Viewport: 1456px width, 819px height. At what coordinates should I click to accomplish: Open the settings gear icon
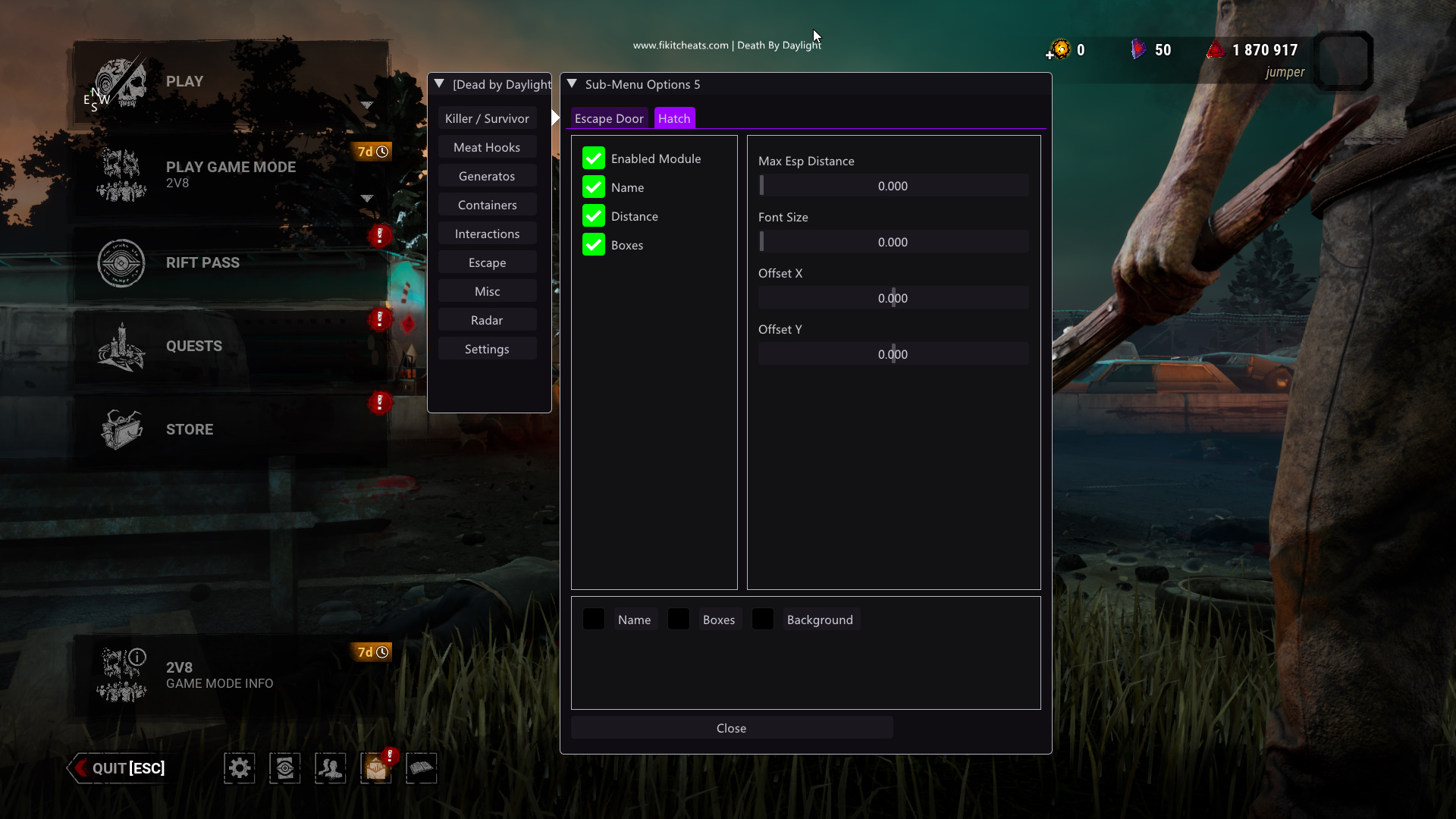coord(240,768)
